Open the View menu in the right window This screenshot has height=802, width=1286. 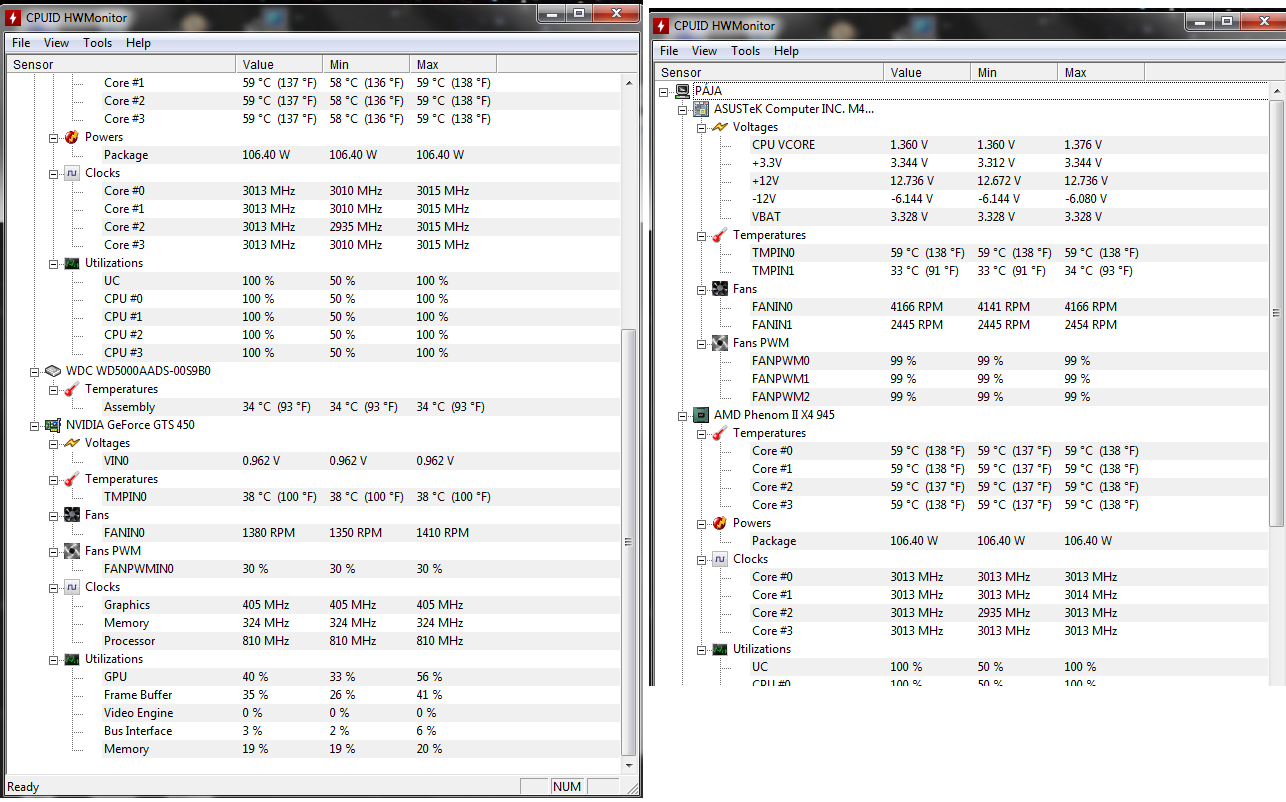704,51
